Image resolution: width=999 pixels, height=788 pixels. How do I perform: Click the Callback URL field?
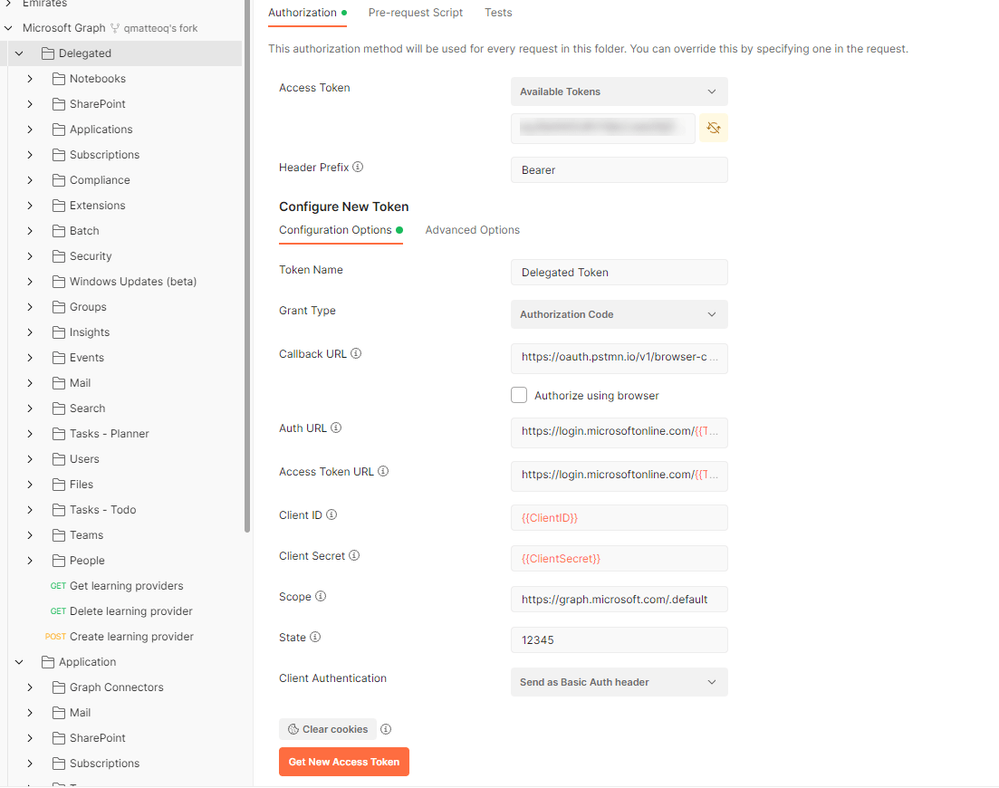click(619, 359)
